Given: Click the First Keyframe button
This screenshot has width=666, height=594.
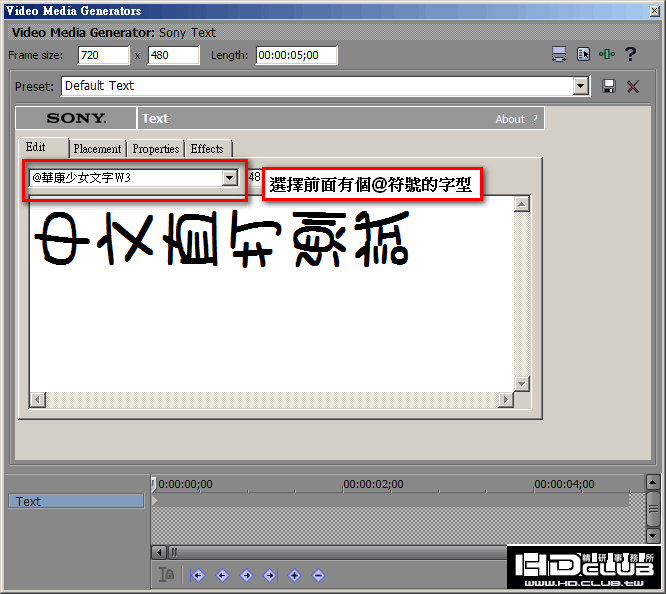Looking at the screenshot, I should 198,576.
